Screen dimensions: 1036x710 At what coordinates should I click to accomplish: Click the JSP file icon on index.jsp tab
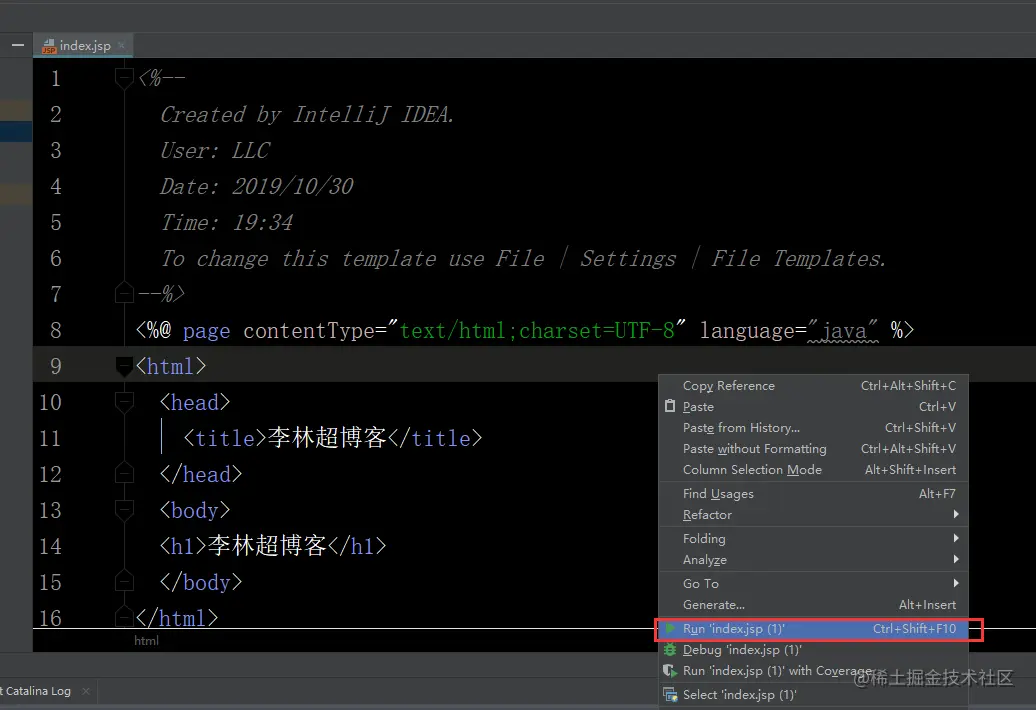point(49,46)
